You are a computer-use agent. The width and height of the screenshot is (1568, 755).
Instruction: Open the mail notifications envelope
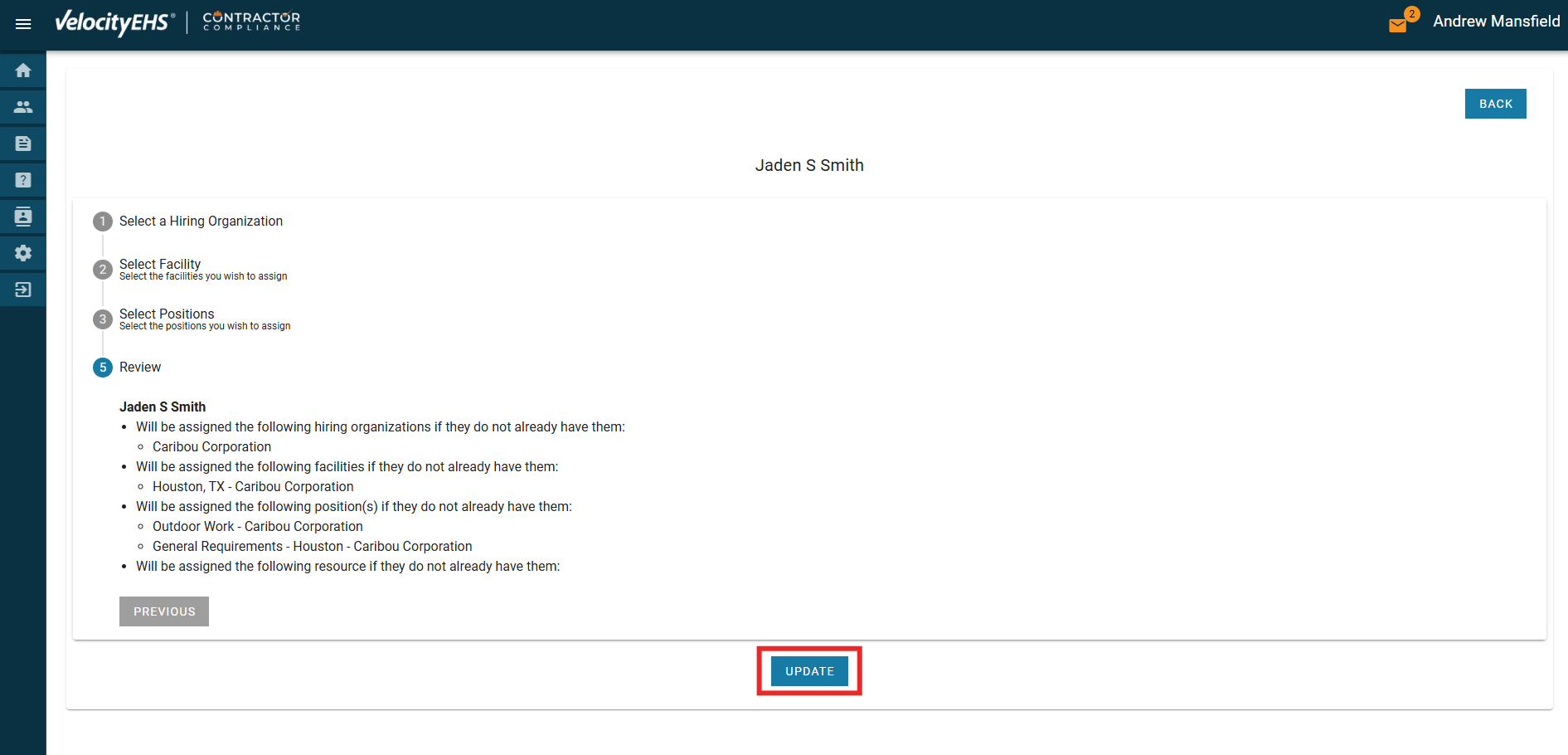pyautogui.click(x=1398, y=25)
